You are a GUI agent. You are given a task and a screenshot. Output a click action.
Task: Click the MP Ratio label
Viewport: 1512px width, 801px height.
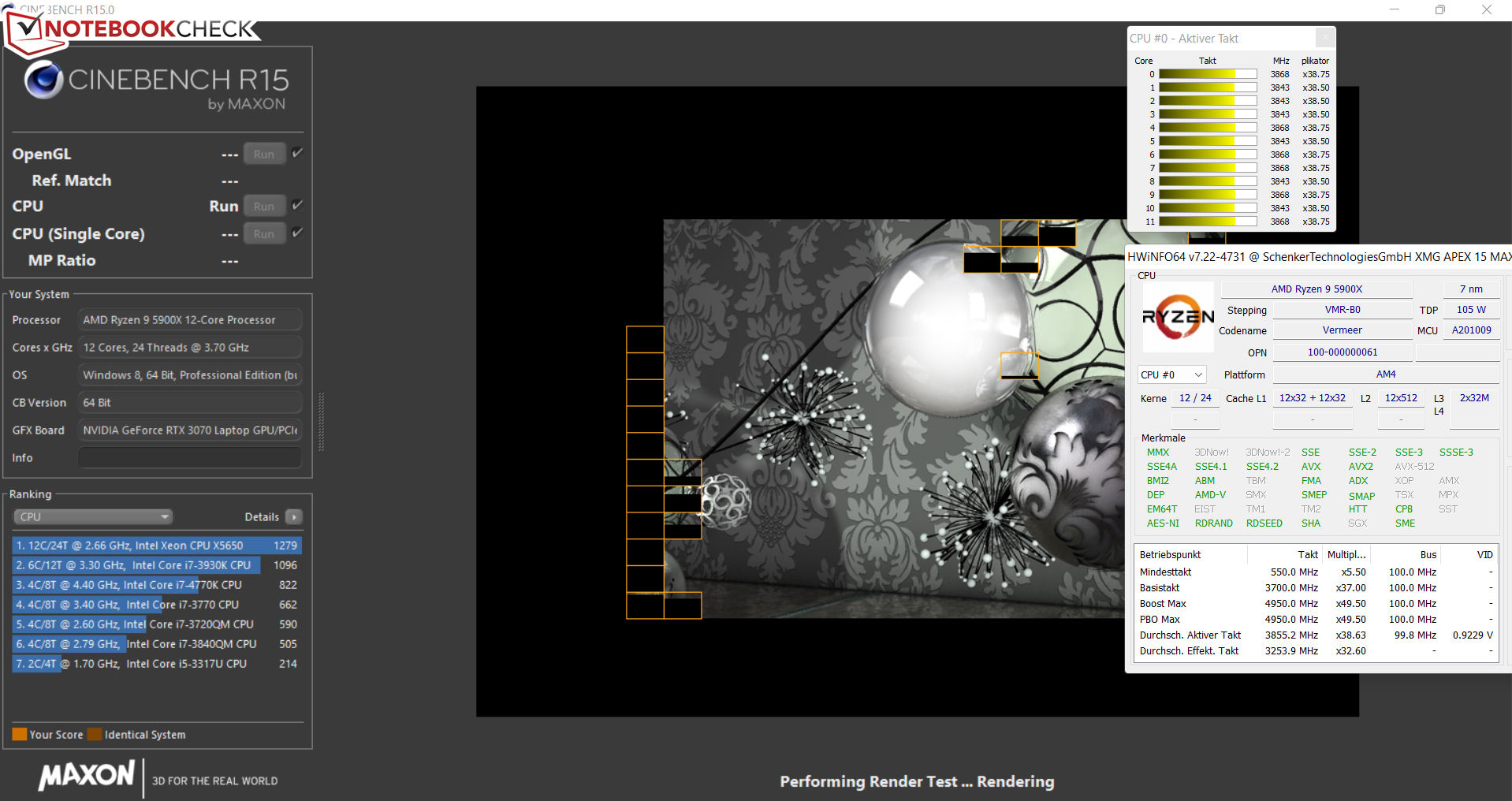(61, 260)
